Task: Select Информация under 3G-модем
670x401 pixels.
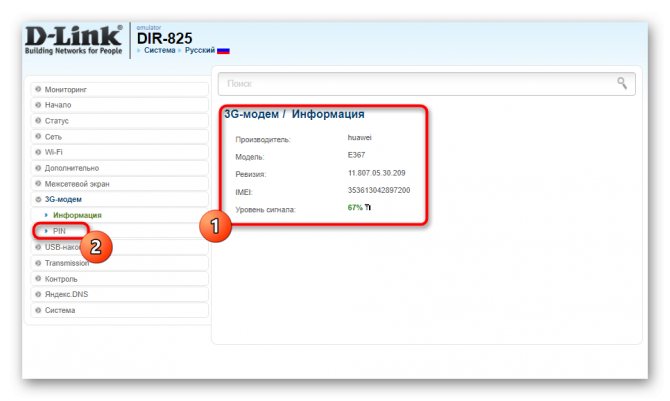Action: point(77,215)
